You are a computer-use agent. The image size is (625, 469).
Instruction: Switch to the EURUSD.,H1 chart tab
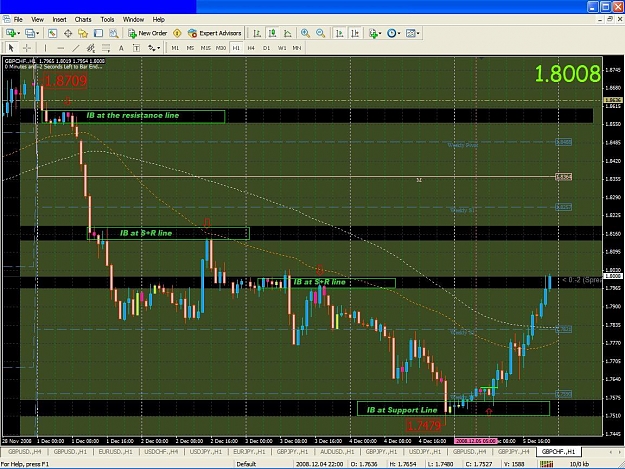coord(116,452)
